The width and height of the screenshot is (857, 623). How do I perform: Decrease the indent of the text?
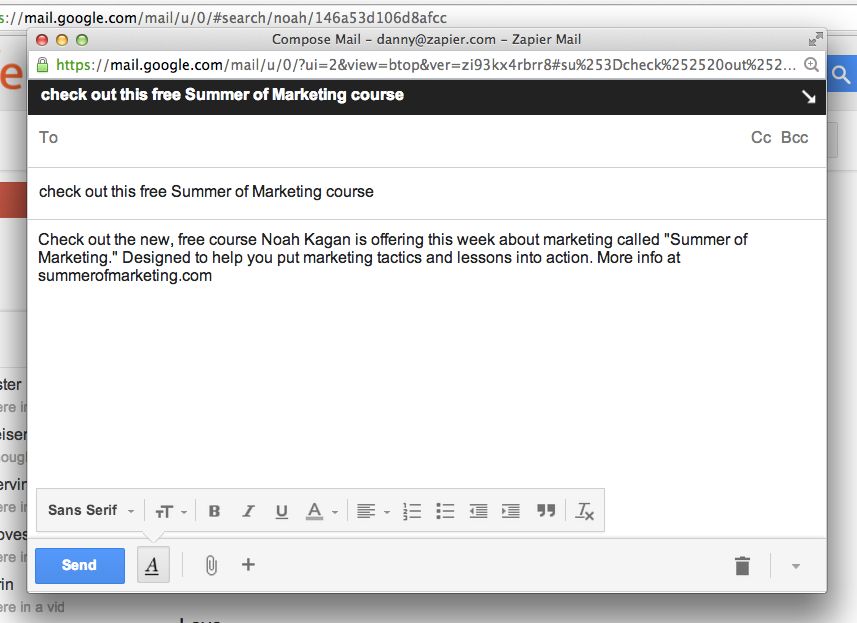pos(478,511)
